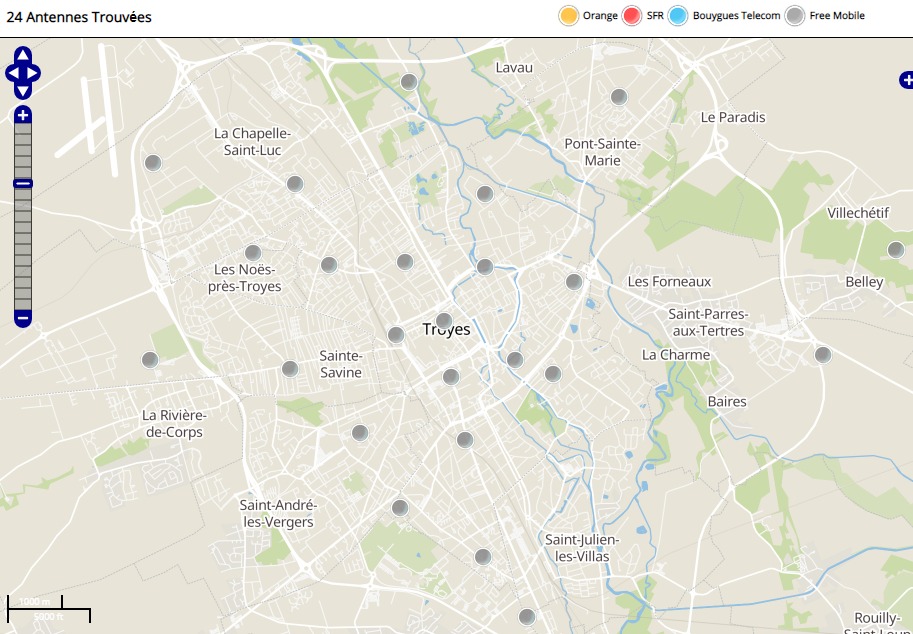Select the antenna marker above Belley near Villechétif

pos(896,250)
